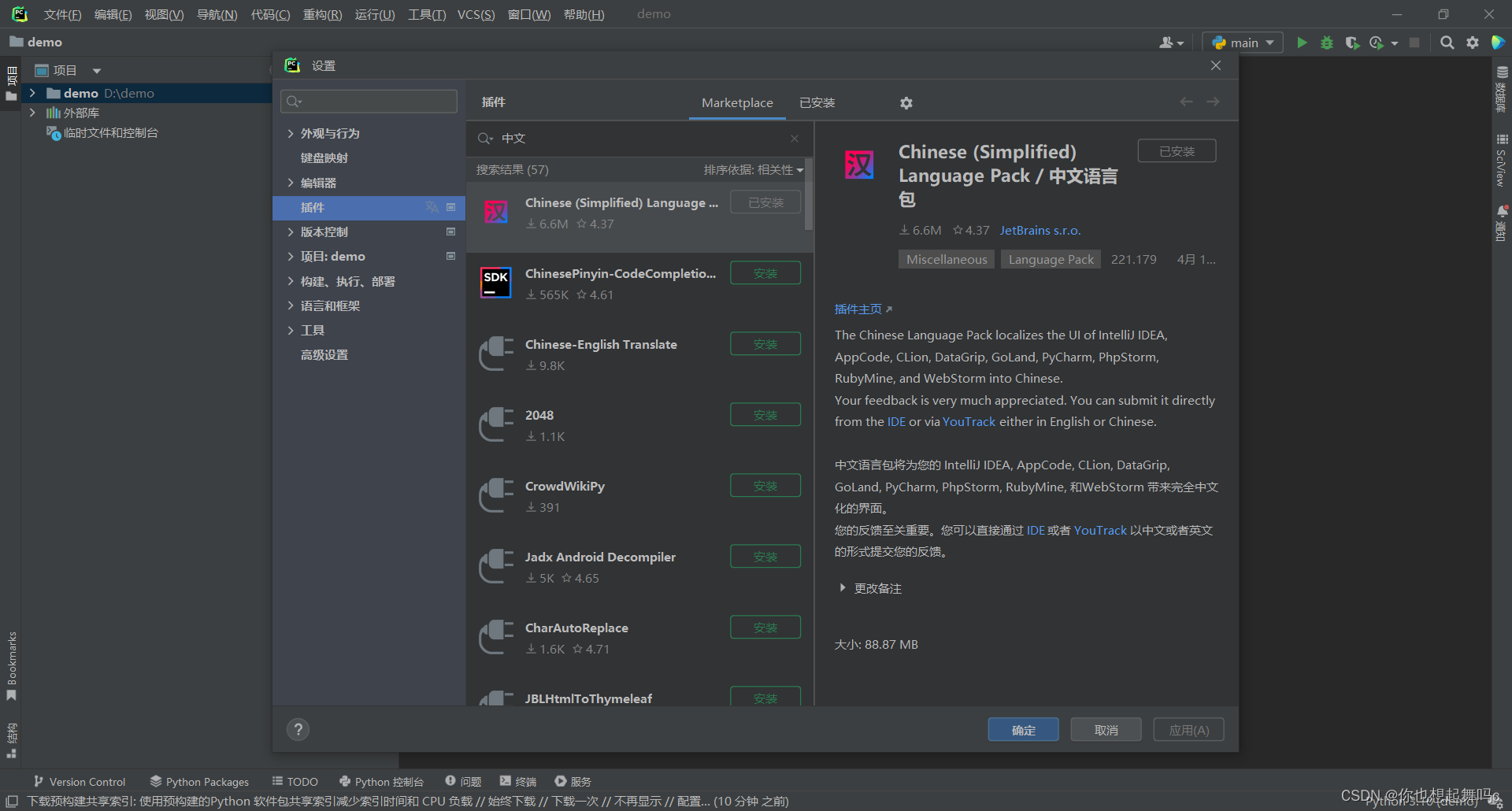1512x811 pixels.
Task: Install Jadx Android Decompiler plugin
Action: point(765,557)
